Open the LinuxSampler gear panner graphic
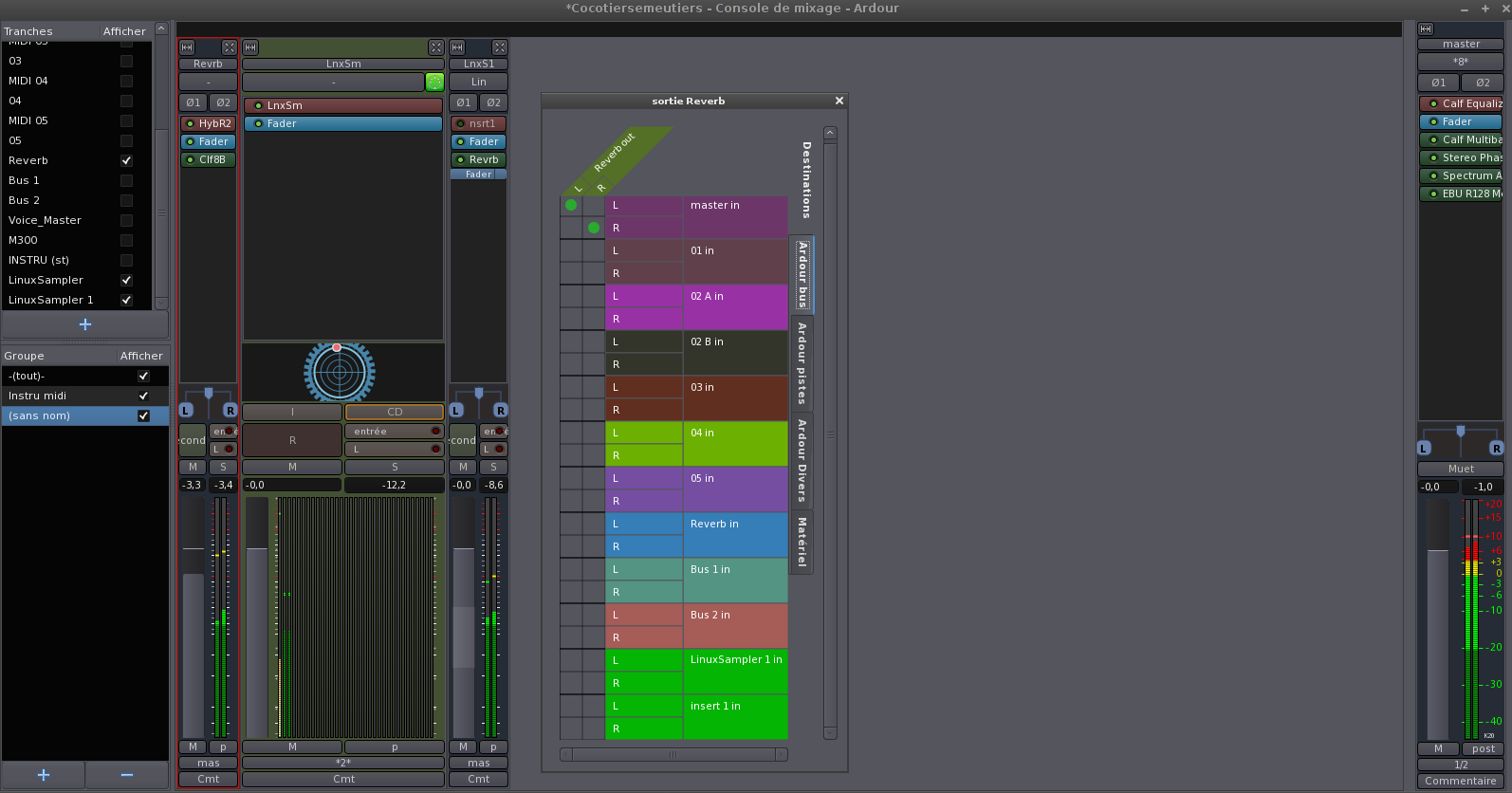This screenshot has height=793, width=1512. (x=340, y=372)
